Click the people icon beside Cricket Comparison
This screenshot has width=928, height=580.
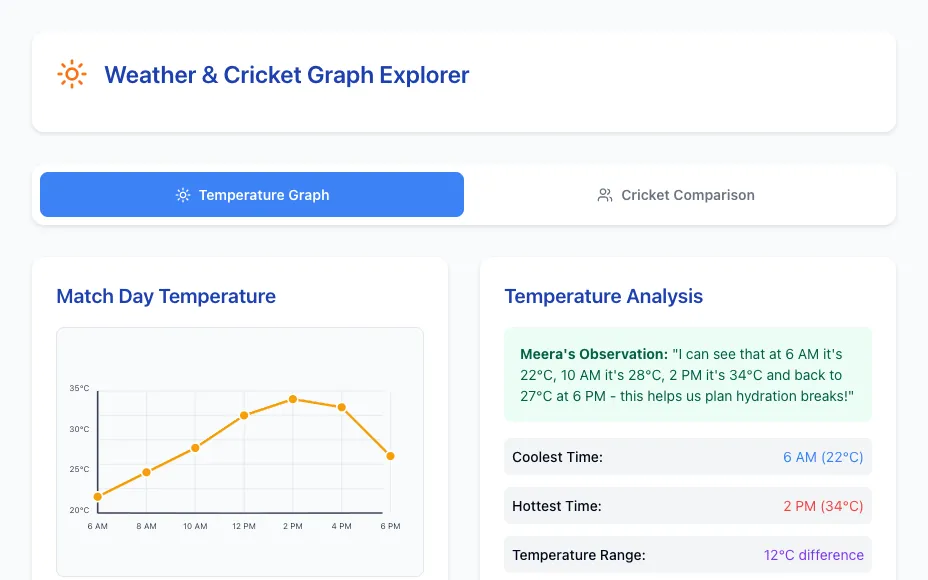[x=605, y=195]
